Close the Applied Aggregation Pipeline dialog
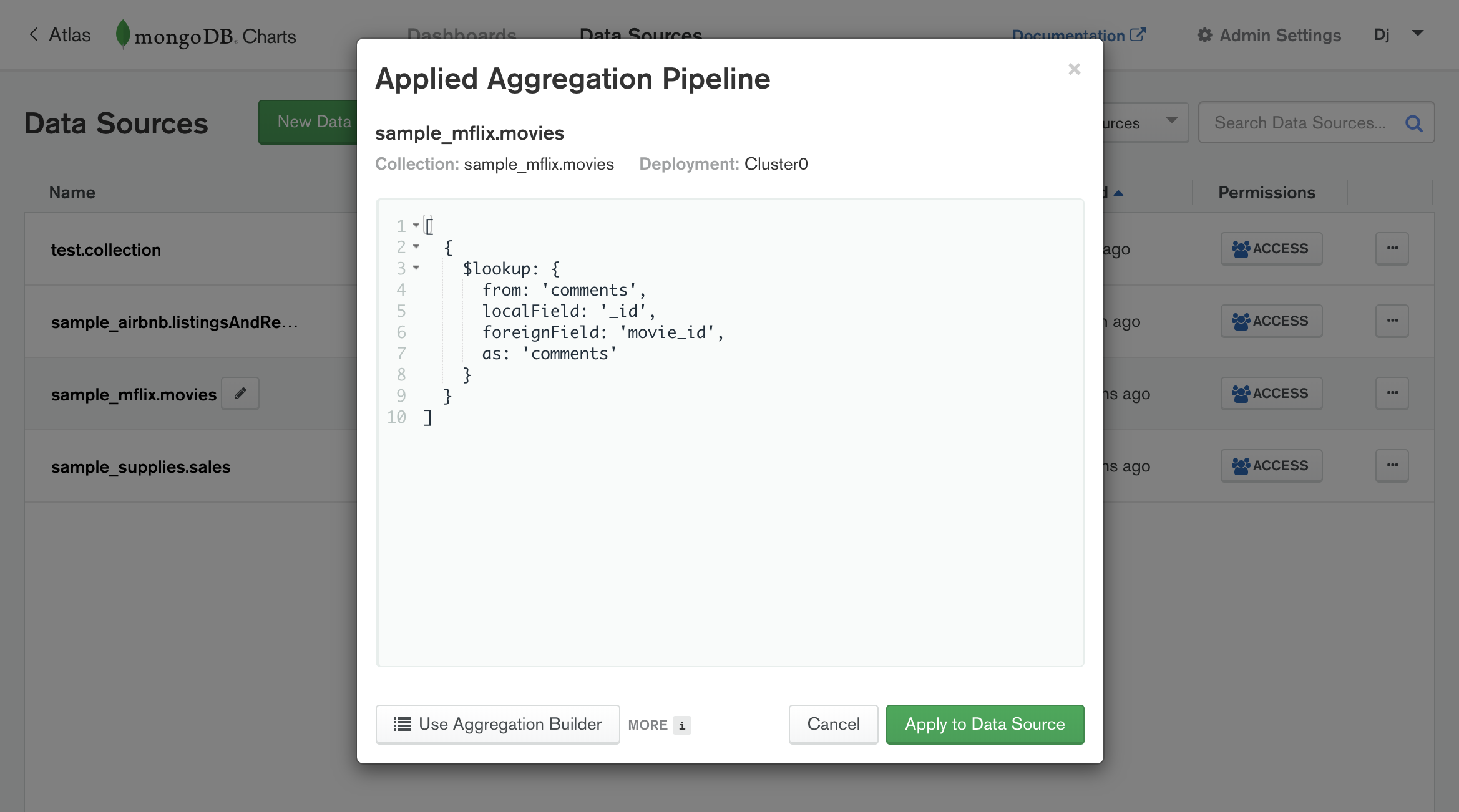The image size is (1459, 812). click(1074, 69)
